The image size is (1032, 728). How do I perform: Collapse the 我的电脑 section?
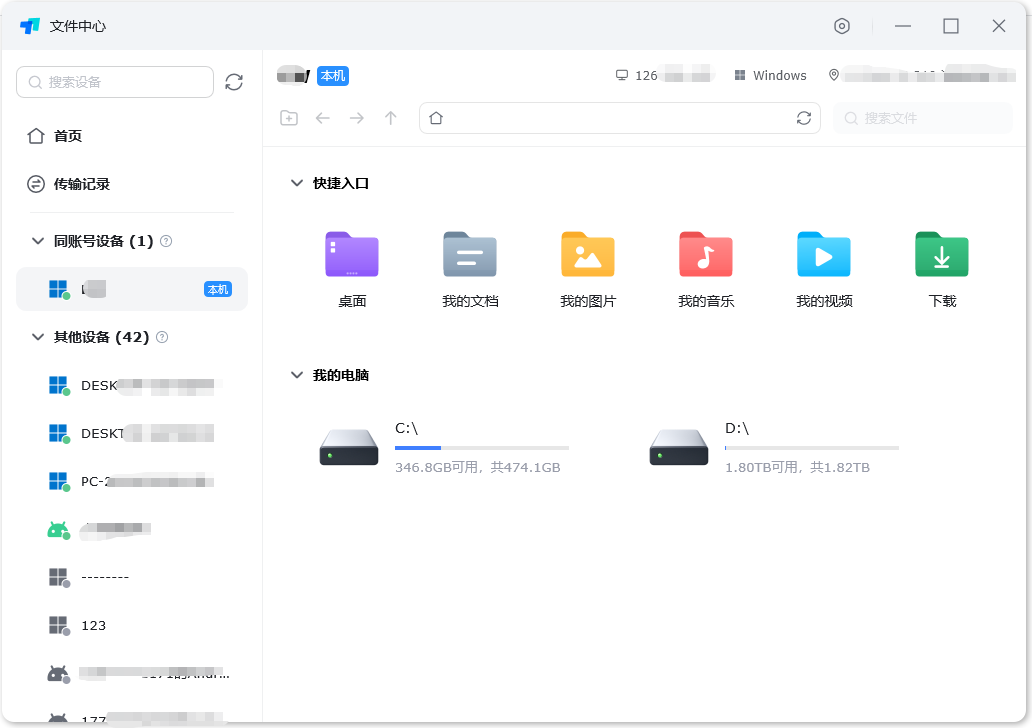click(x=297, y=375)
